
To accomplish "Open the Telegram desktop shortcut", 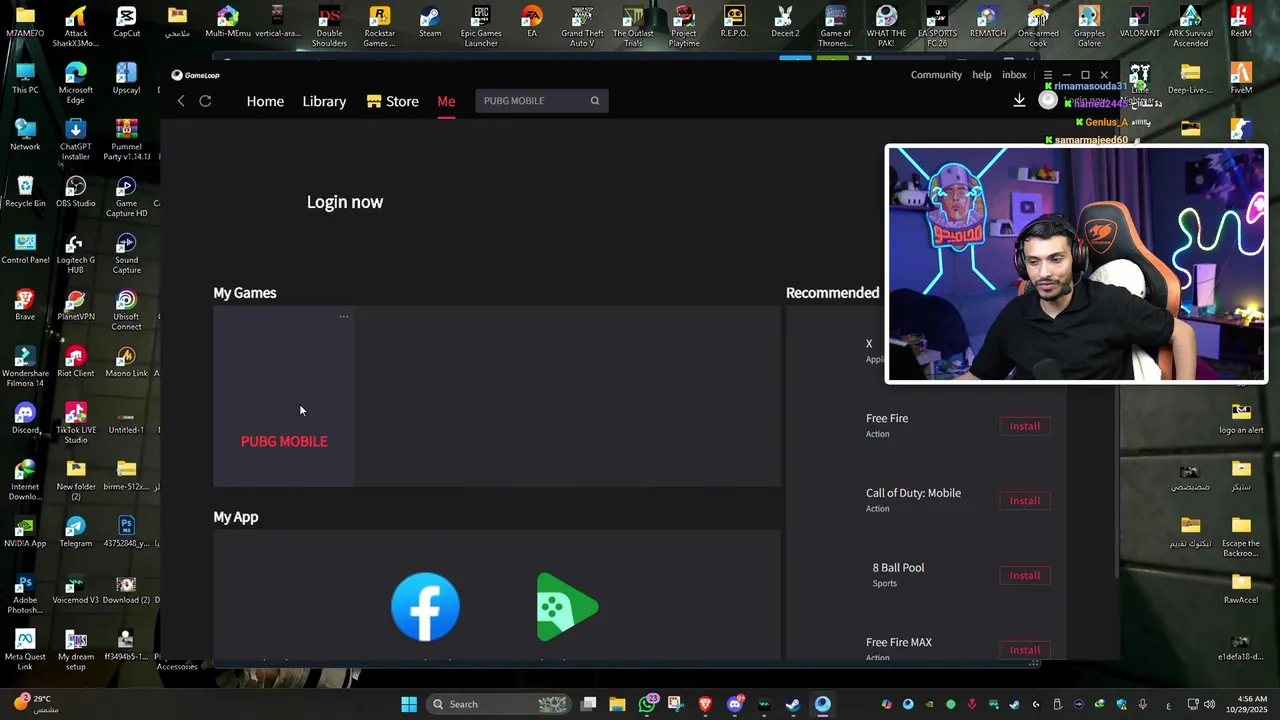I will click(x=76, y=533).
